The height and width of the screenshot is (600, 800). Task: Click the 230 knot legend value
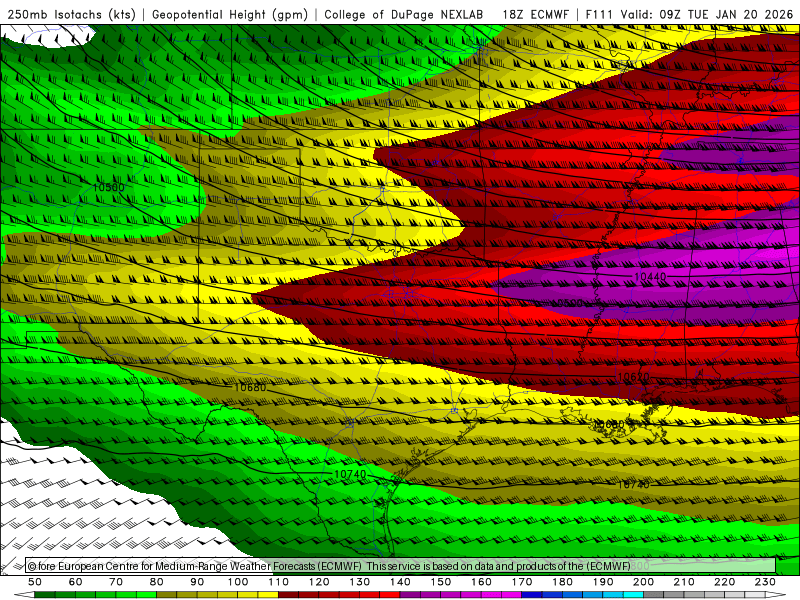point(765,582)
